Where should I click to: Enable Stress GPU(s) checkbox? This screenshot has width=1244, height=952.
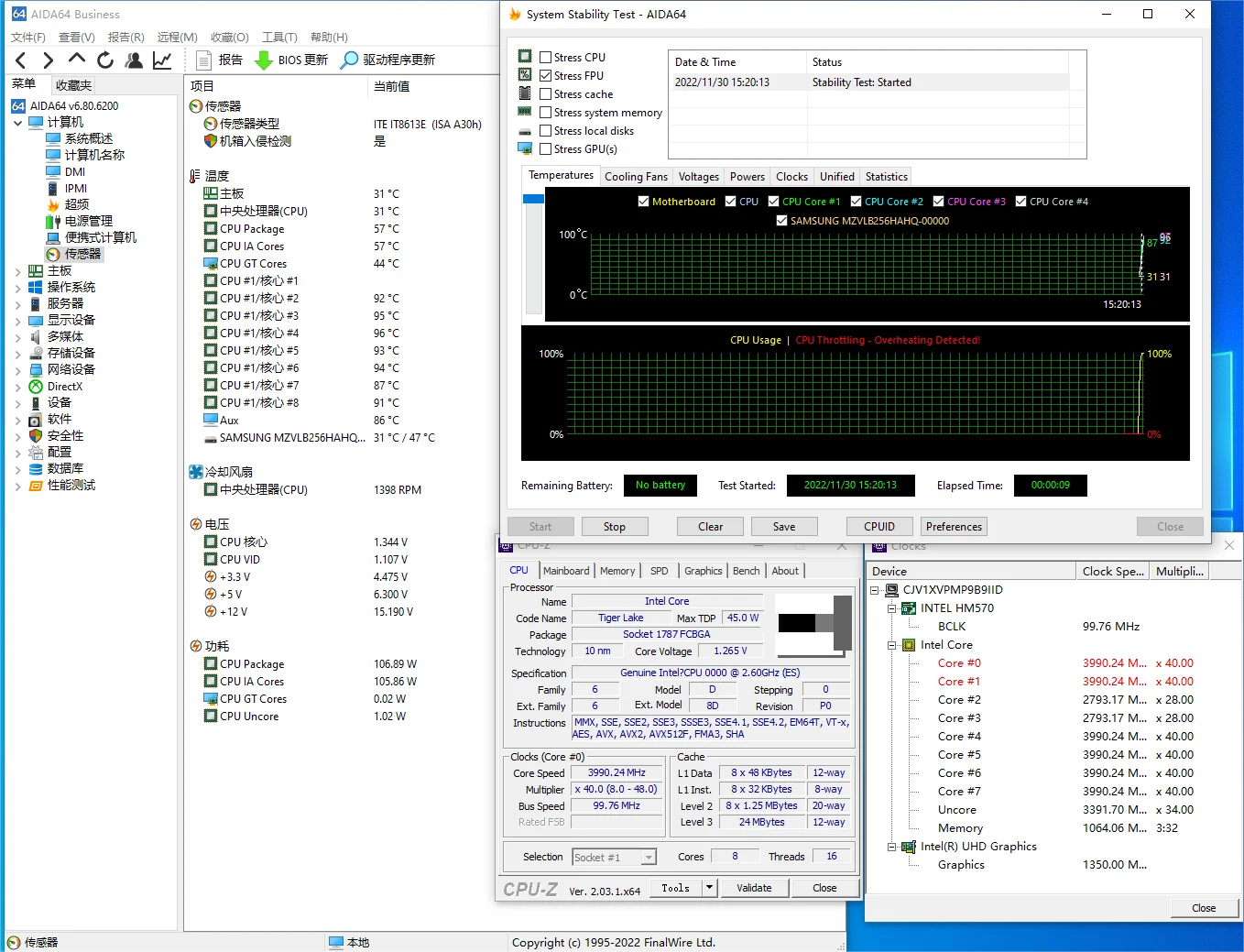pos(546,149)
